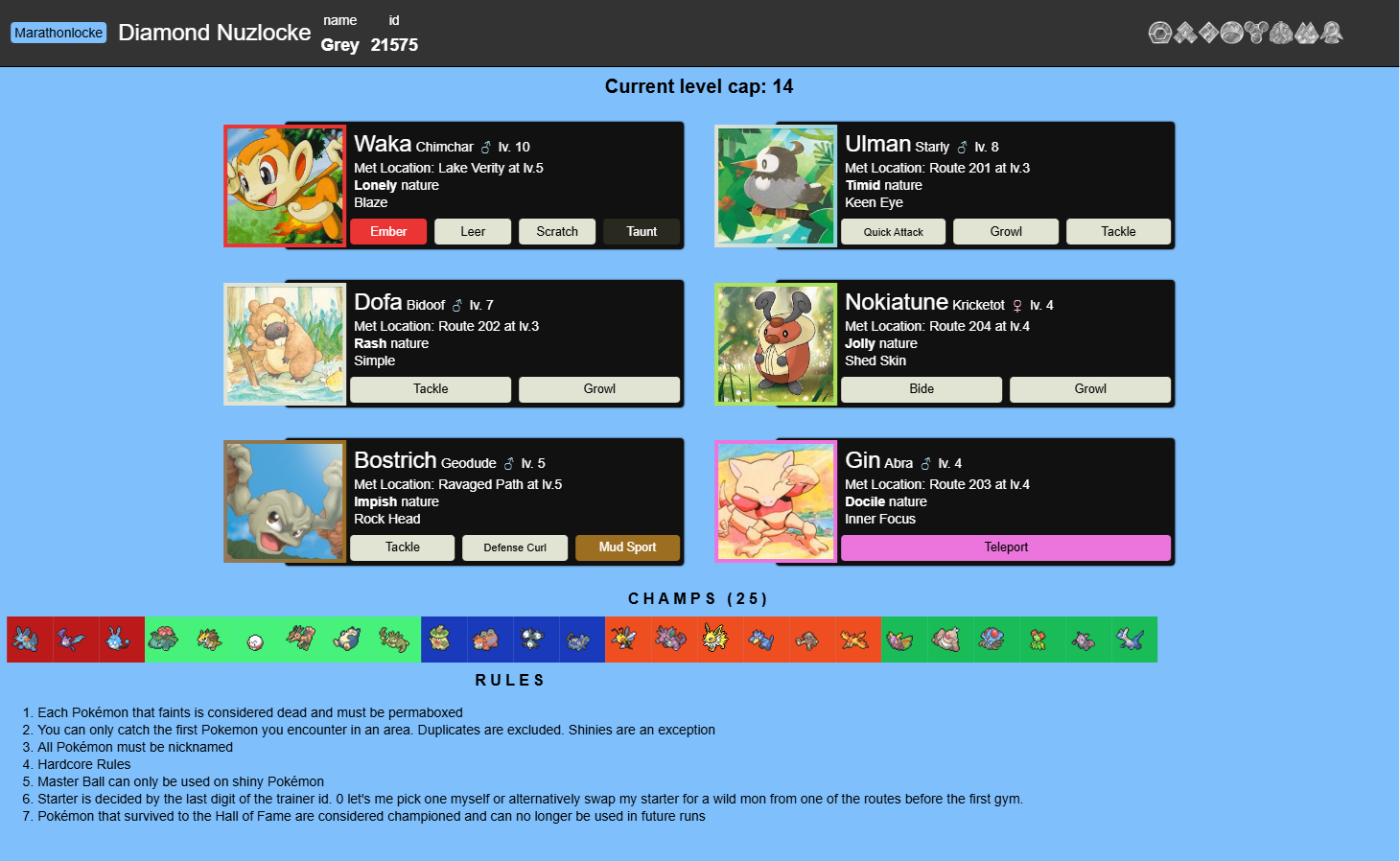Open Bostrich's Geodude portrait
This screenshot has height=861, width=1400.
pyautogui.click(x=285, y=501)
